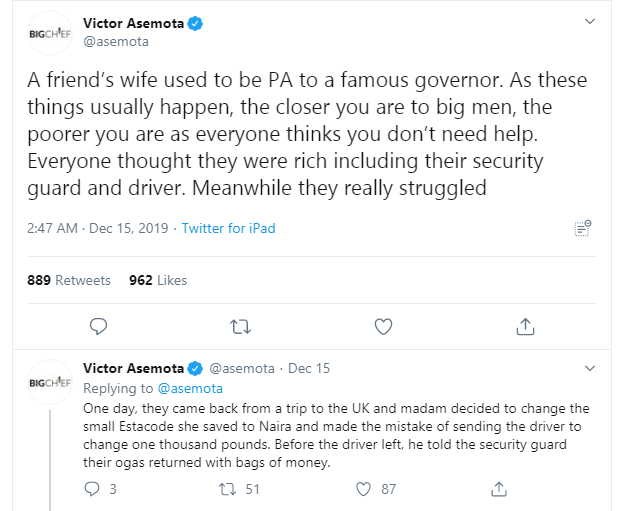Like the main tweet
Image resolution: width=623 pixels, height=511 pixels.
point(383,326)
